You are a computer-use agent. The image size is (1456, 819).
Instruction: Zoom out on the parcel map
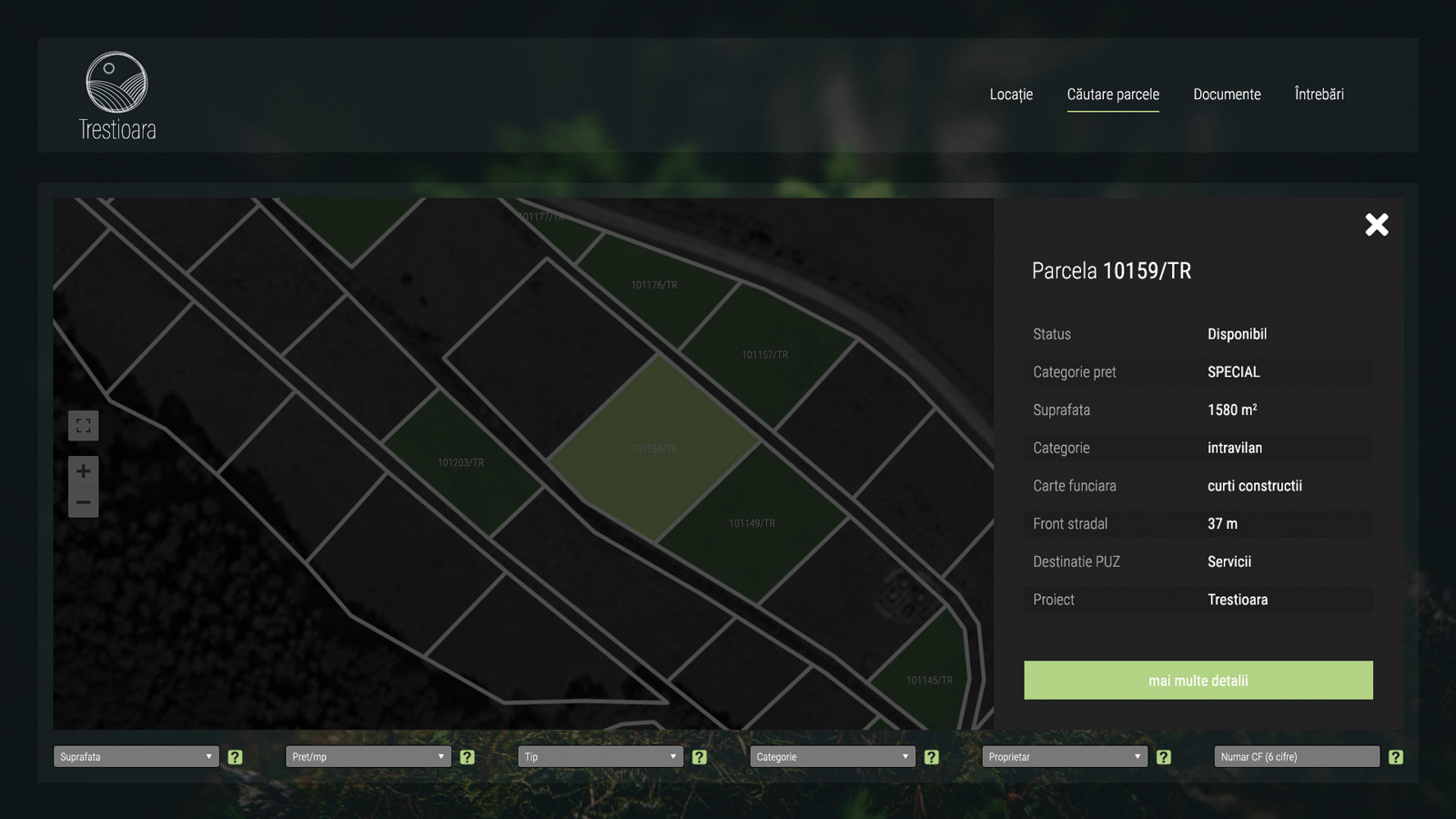coord(83,502)
